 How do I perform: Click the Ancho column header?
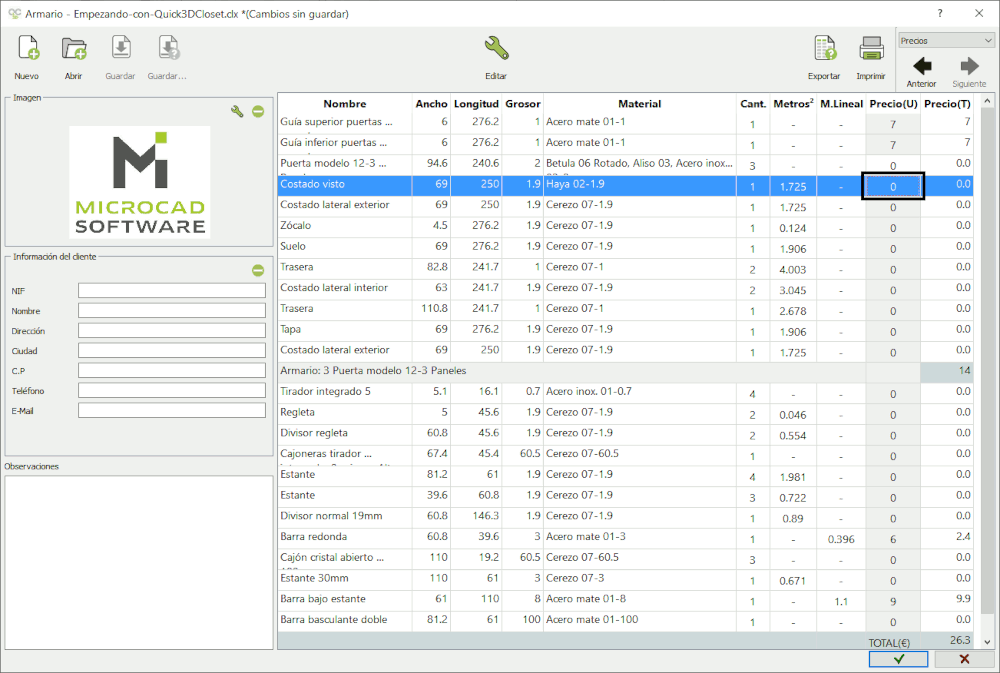(x=431, y=103)
